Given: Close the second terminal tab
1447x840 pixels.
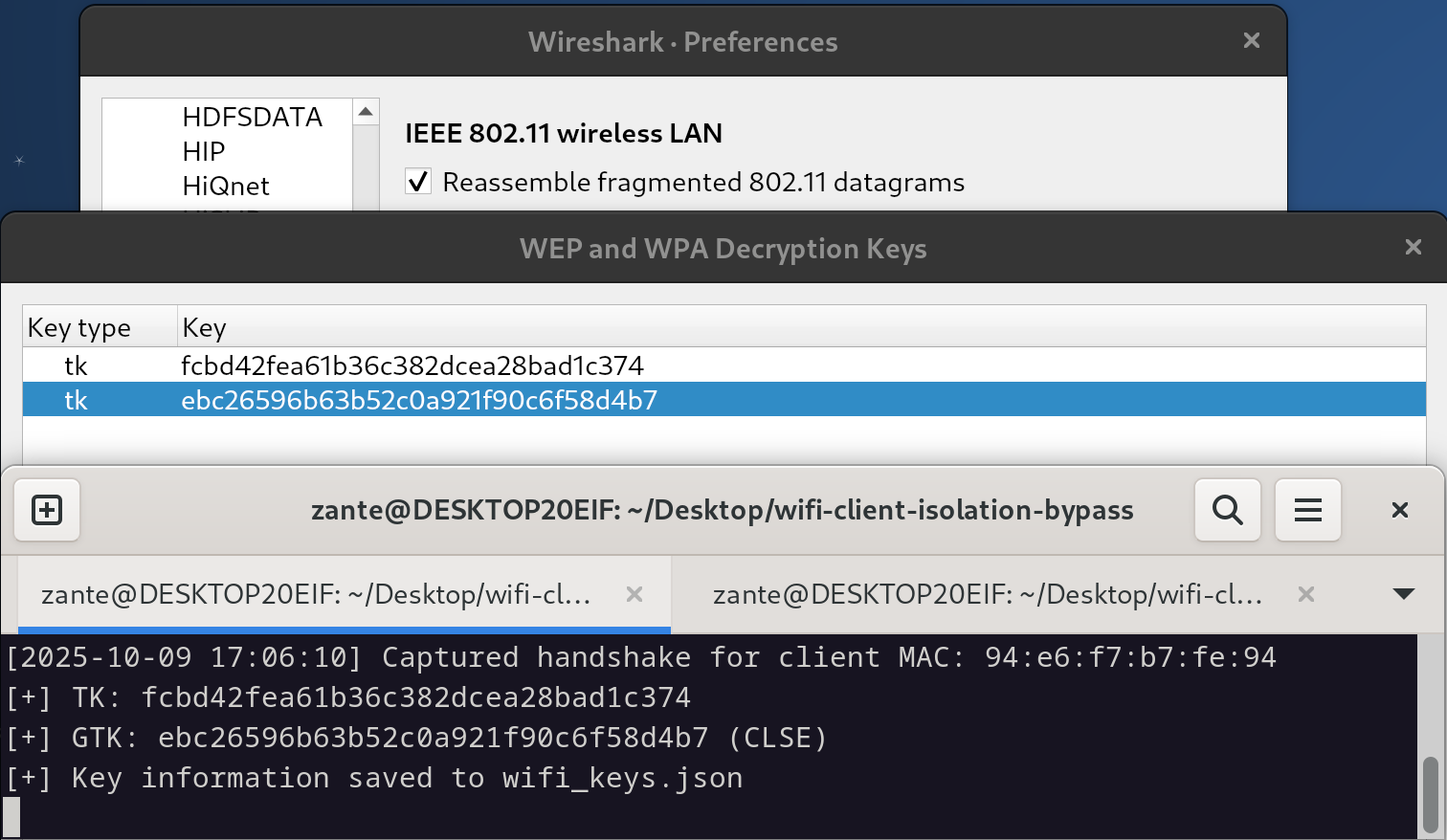Looking at the screenshot, I should (1305, 594).
